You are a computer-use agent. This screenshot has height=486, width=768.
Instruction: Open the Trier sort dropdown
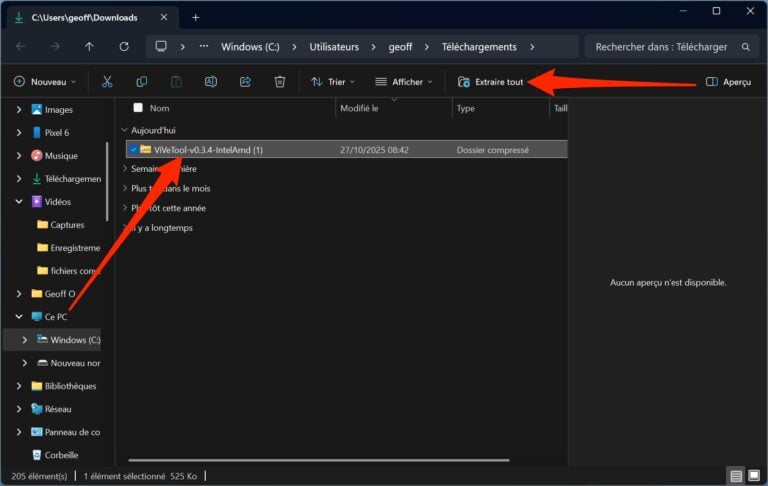pyautogui.click(x=333, y=82)
